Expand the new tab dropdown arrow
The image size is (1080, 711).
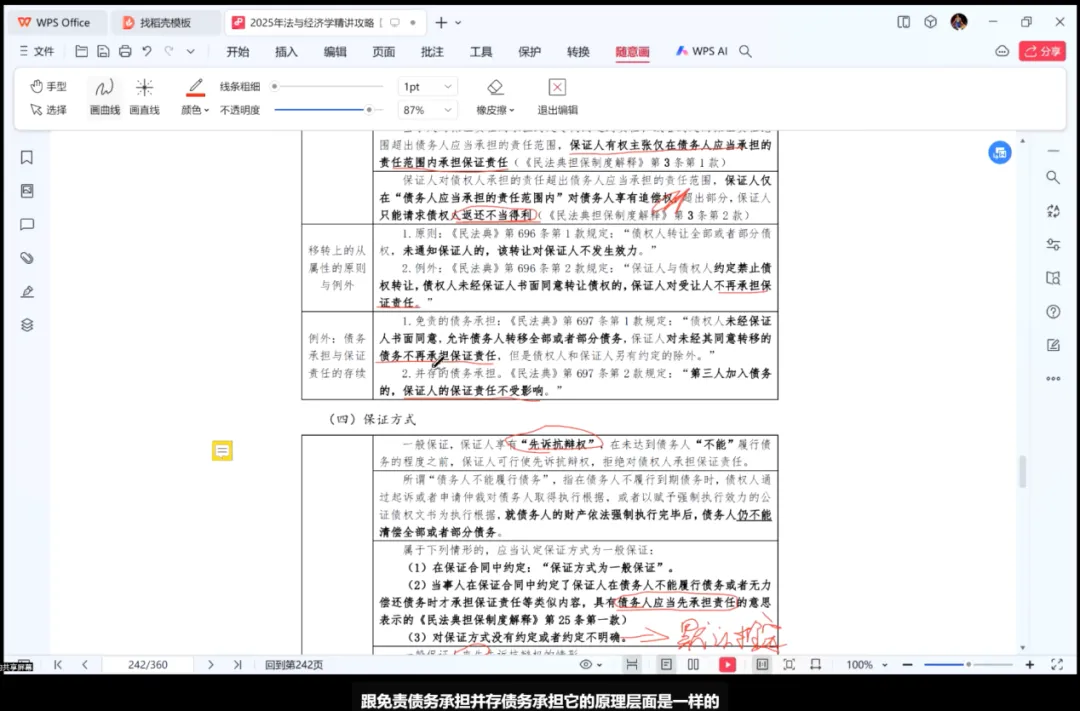(x=458, y=23)
